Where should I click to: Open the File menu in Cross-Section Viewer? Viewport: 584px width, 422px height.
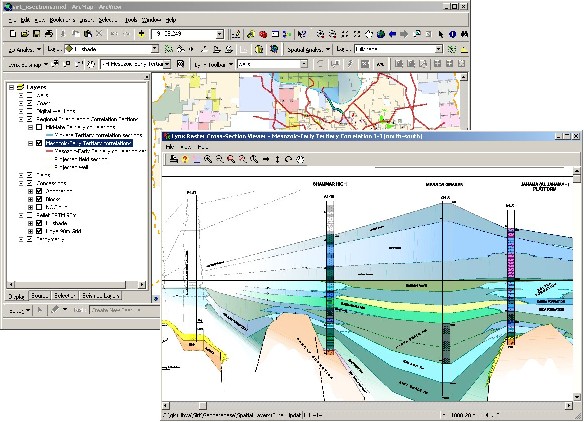tap(170, 147)
